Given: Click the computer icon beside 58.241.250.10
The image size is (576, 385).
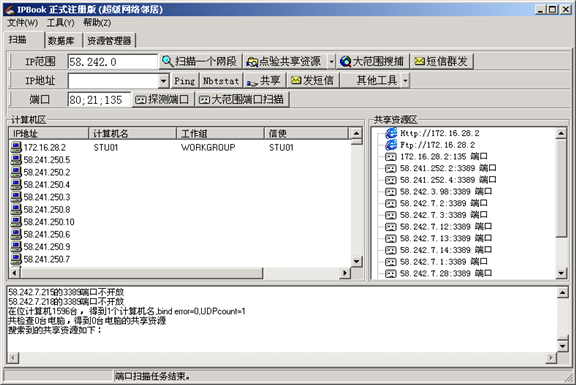Looking at the screenshot, I should click(16, 222).
